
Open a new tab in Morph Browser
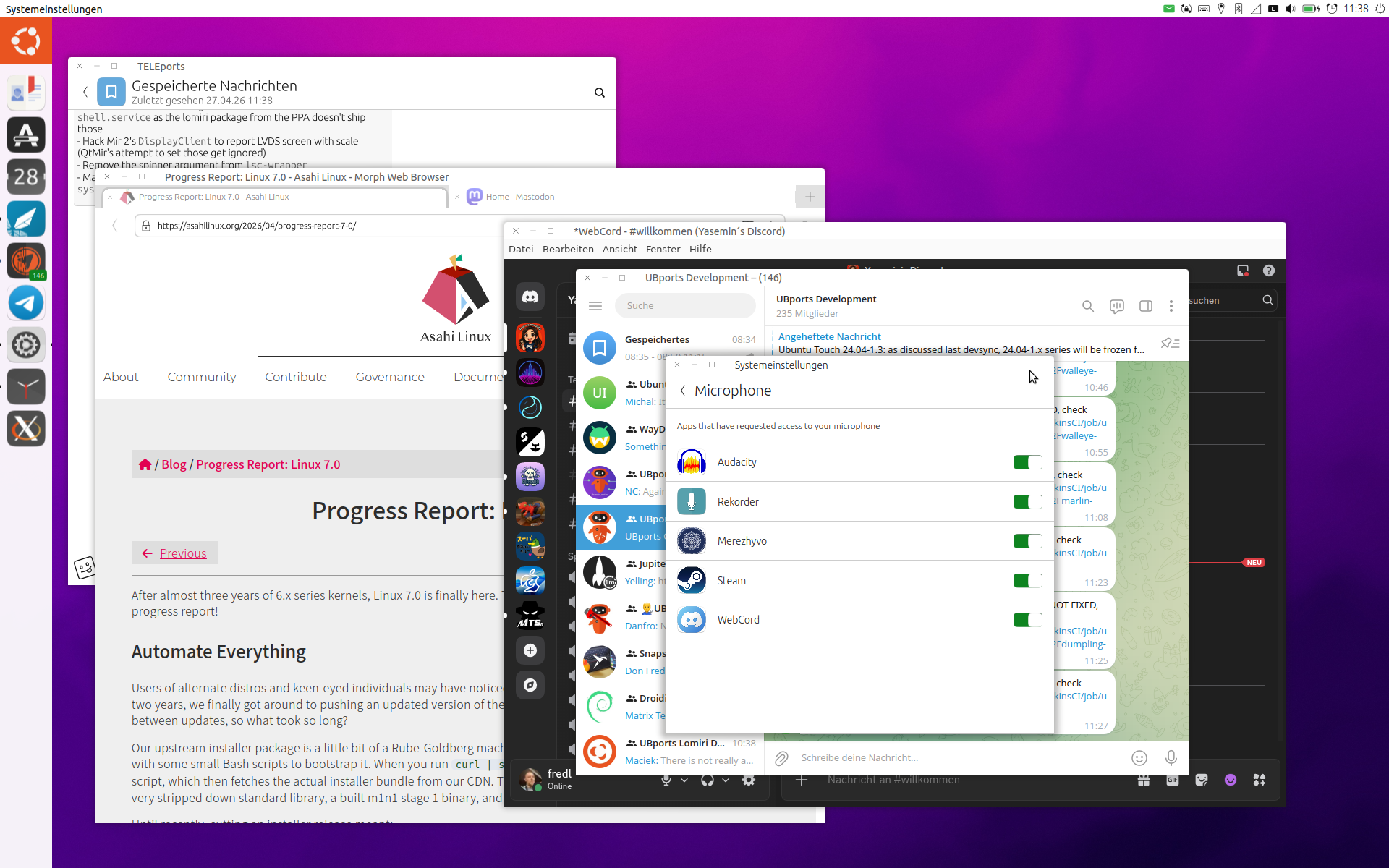tap(810, 197)
